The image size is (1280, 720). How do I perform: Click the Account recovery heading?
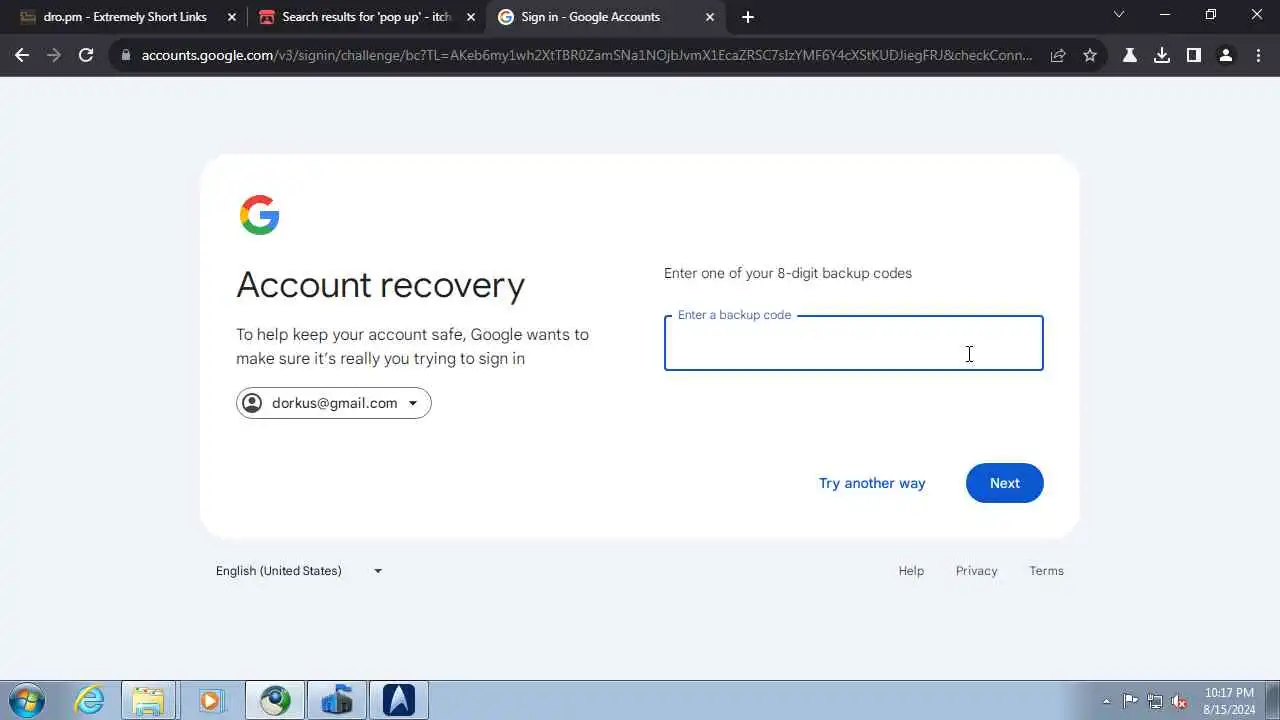pyautogui.click(x=380, y=285)
